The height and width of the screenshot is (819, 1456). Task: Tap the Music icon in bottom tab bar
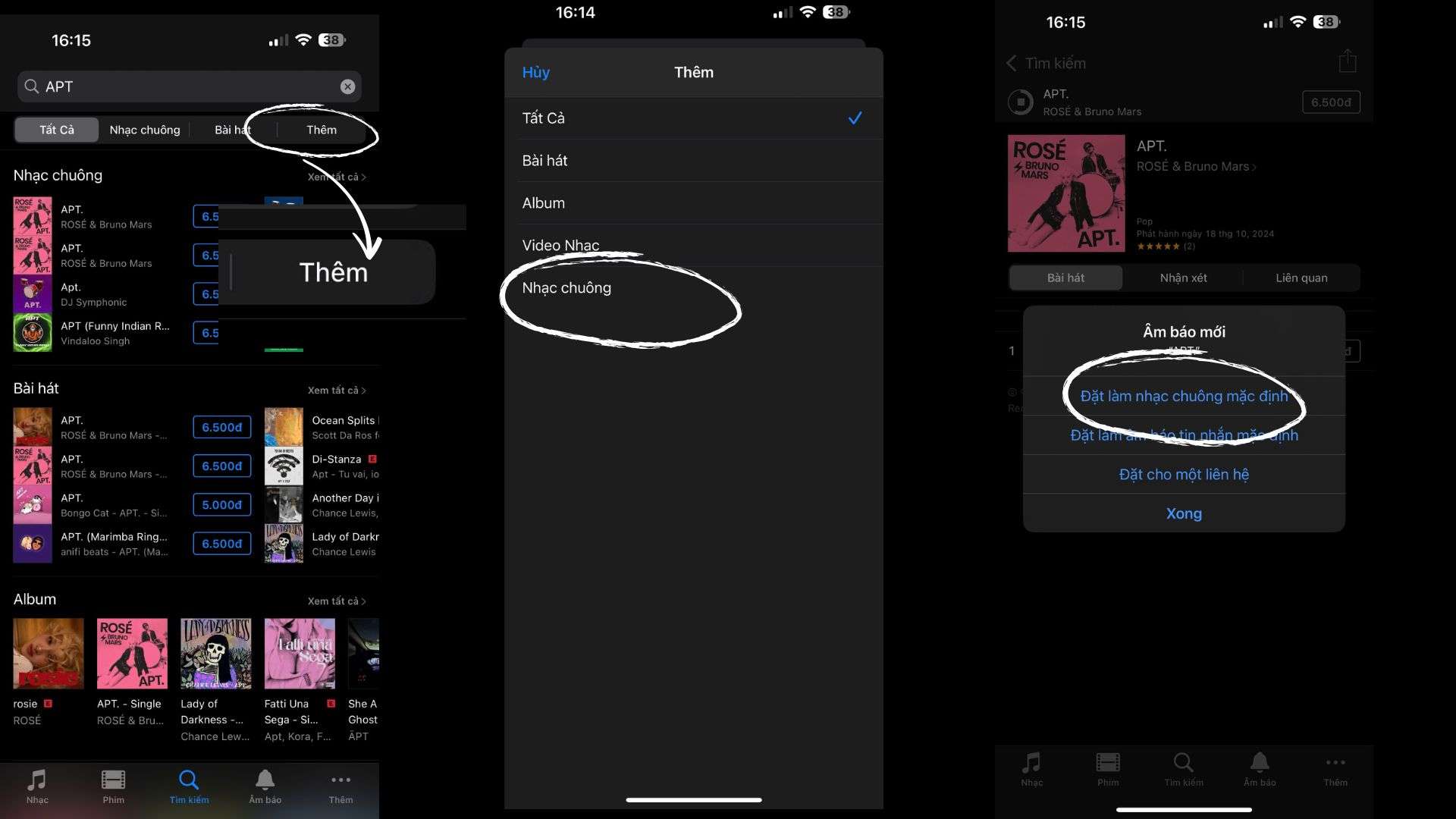coord(37,784)
